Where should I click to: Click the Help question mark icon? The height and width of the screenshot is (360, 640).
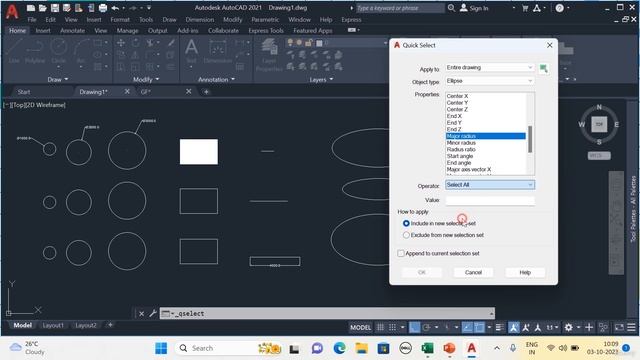560,8
